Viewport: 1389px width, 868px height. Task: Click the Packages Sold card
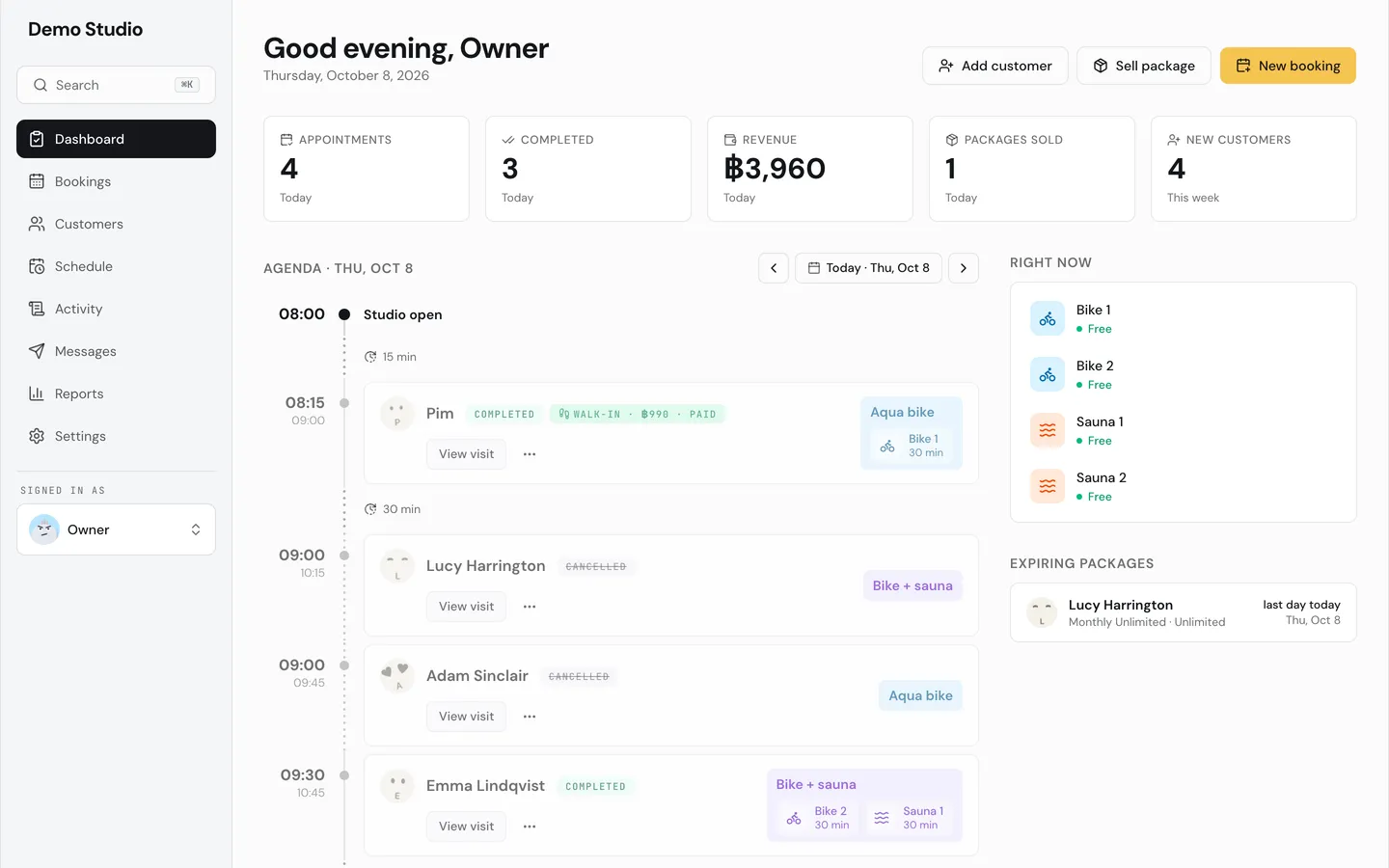pyautogui.click(x=1032, y=169)
